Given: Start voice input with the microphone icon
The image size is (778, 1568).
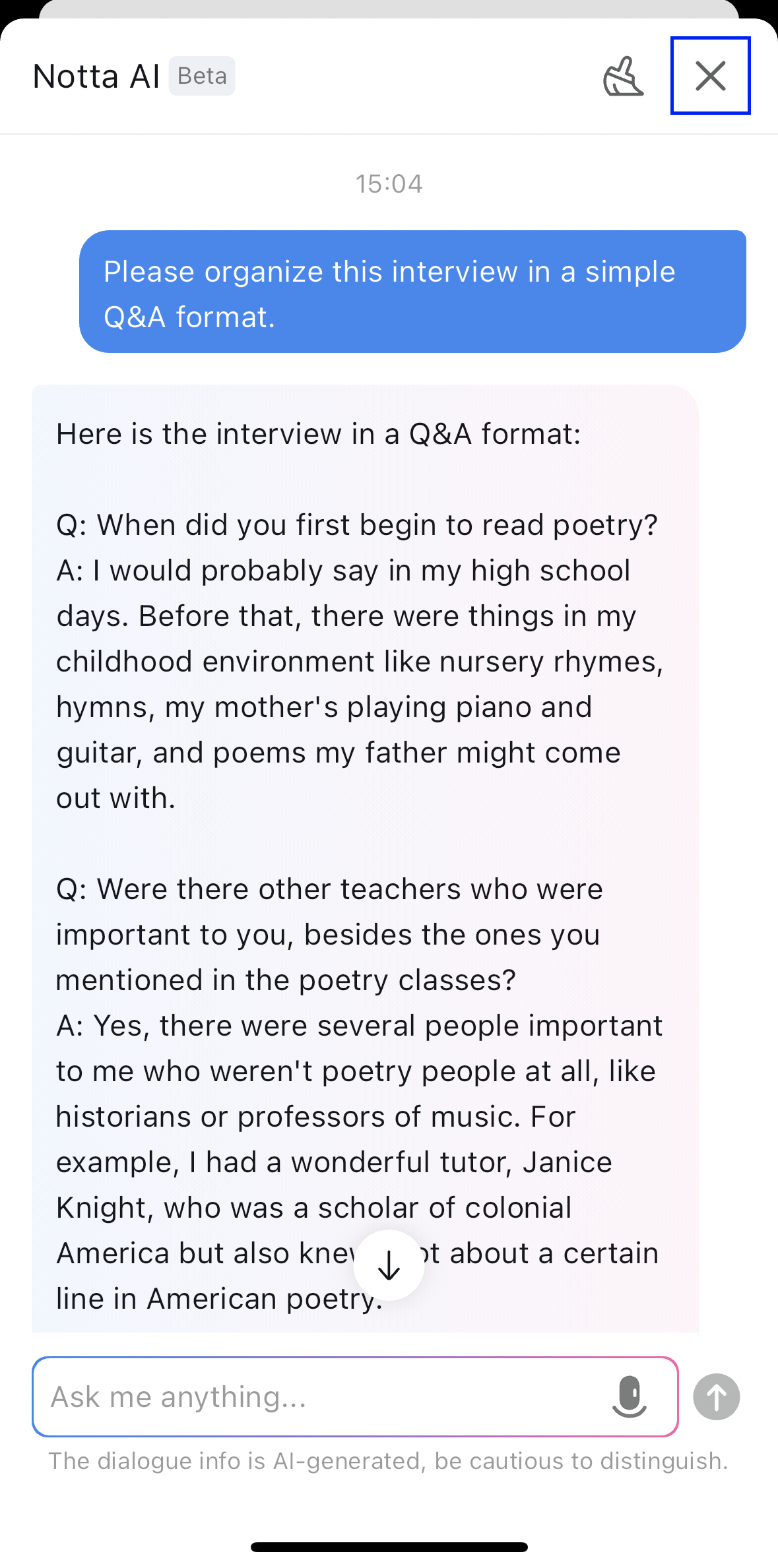Looking at the screenshot, I should [629, 1396].
